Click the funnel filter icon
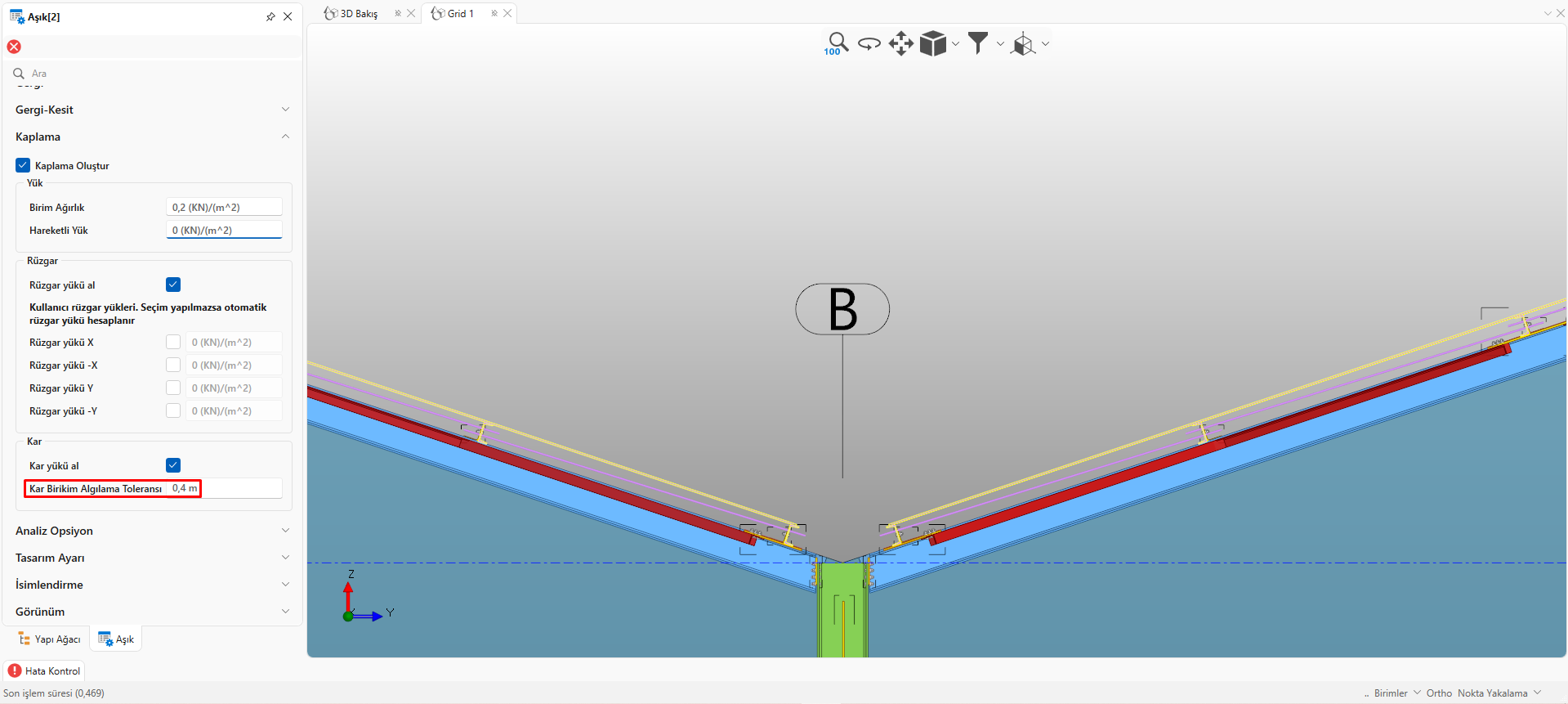Image resolution: width=1568 pixels, height=704 pixels. point(978,43)
